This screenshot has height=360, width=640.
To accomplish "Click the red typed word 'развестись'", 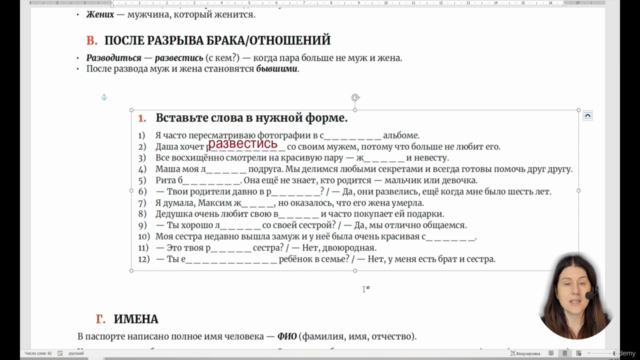I will coord(242,144).
